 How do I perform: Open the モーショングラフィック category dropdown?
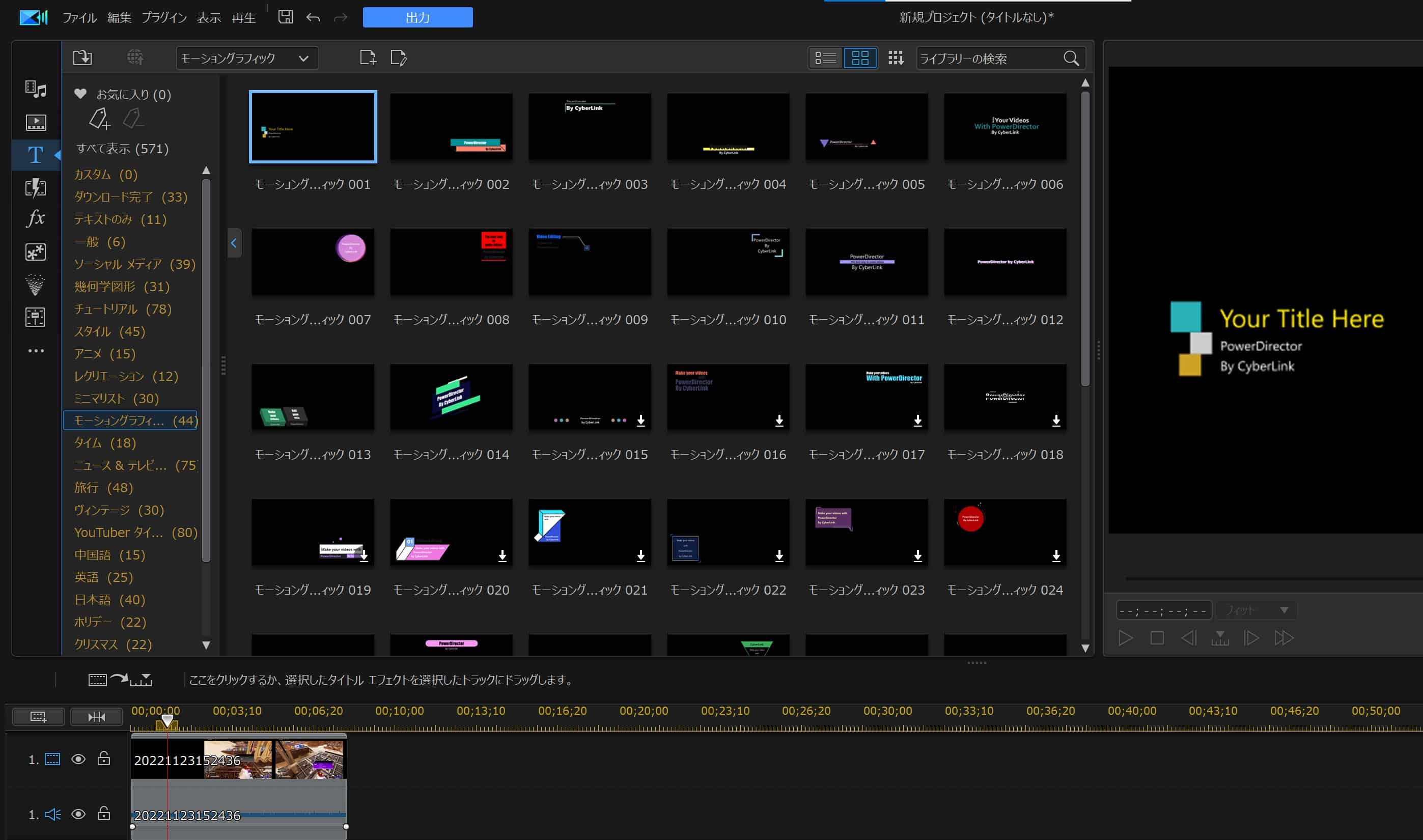(247, 59)
